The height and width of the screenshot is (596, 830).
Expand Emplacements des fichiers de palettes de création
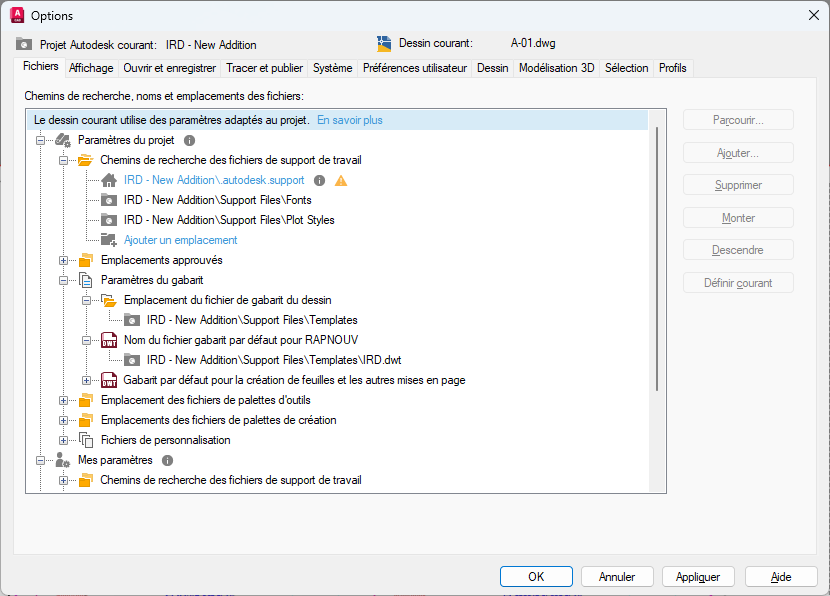coord(64,421)
